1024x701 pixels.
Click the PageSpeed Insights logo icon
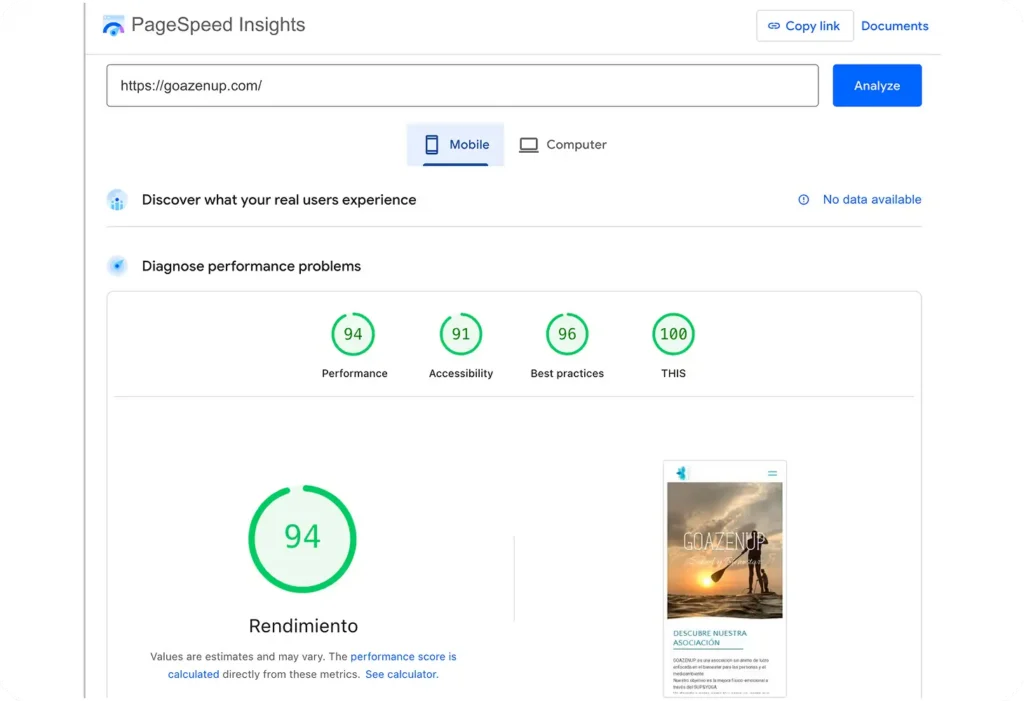click(x=114, y=26)
